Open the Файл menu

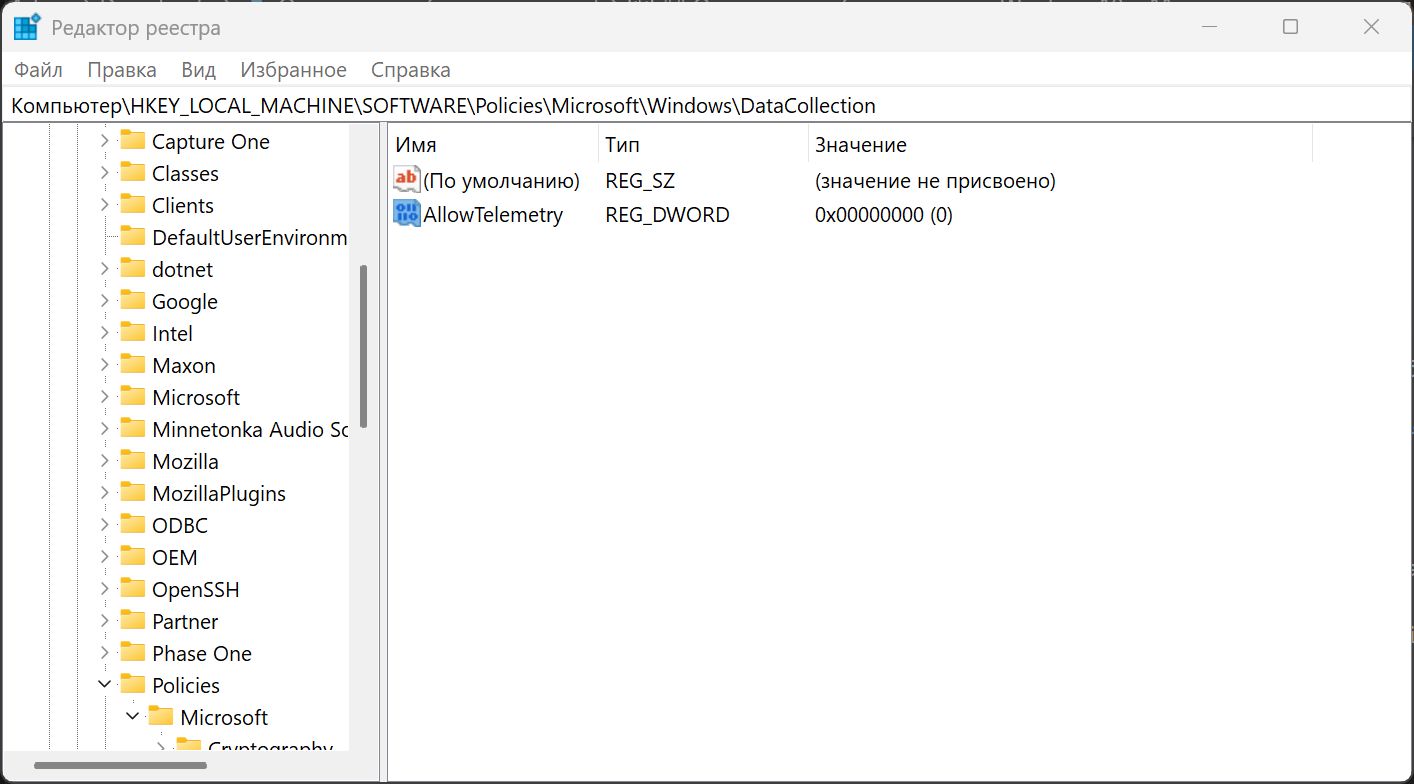39,70
